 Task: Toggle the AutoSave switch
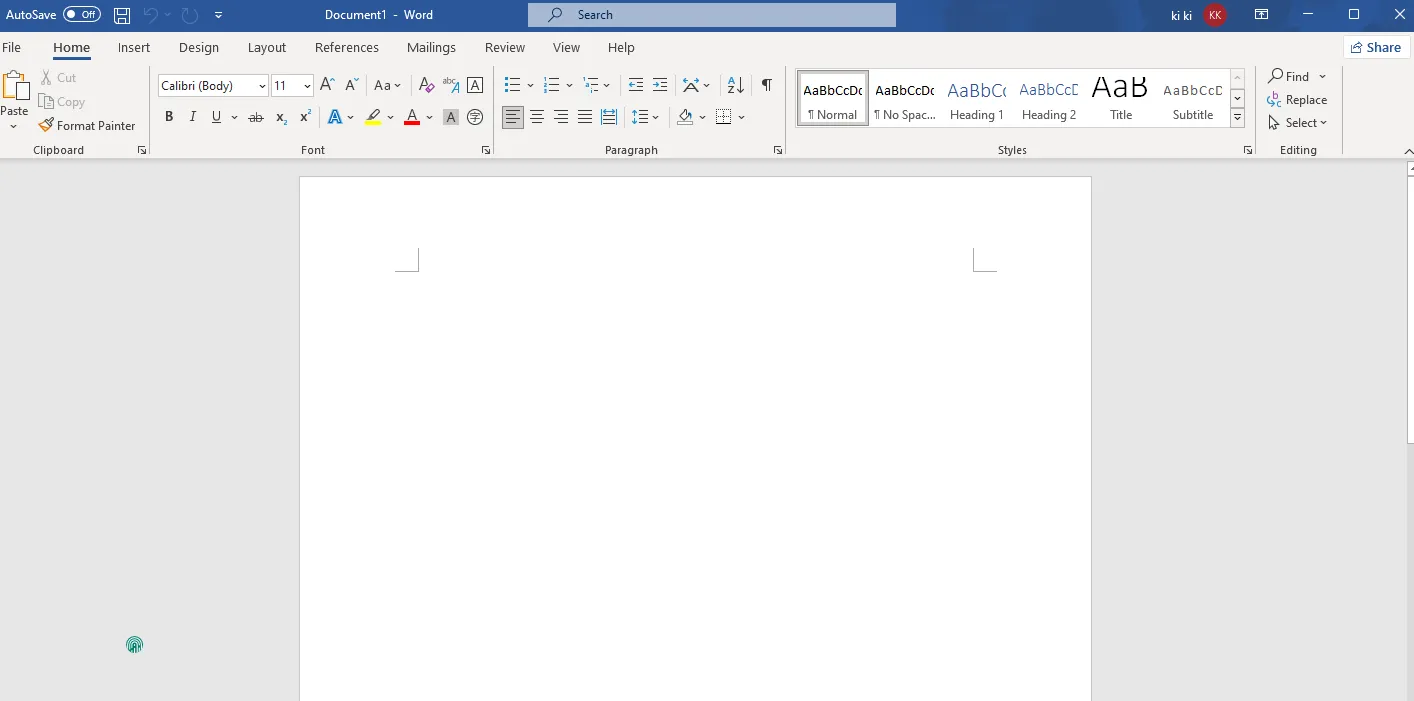(x=82, y=15)
